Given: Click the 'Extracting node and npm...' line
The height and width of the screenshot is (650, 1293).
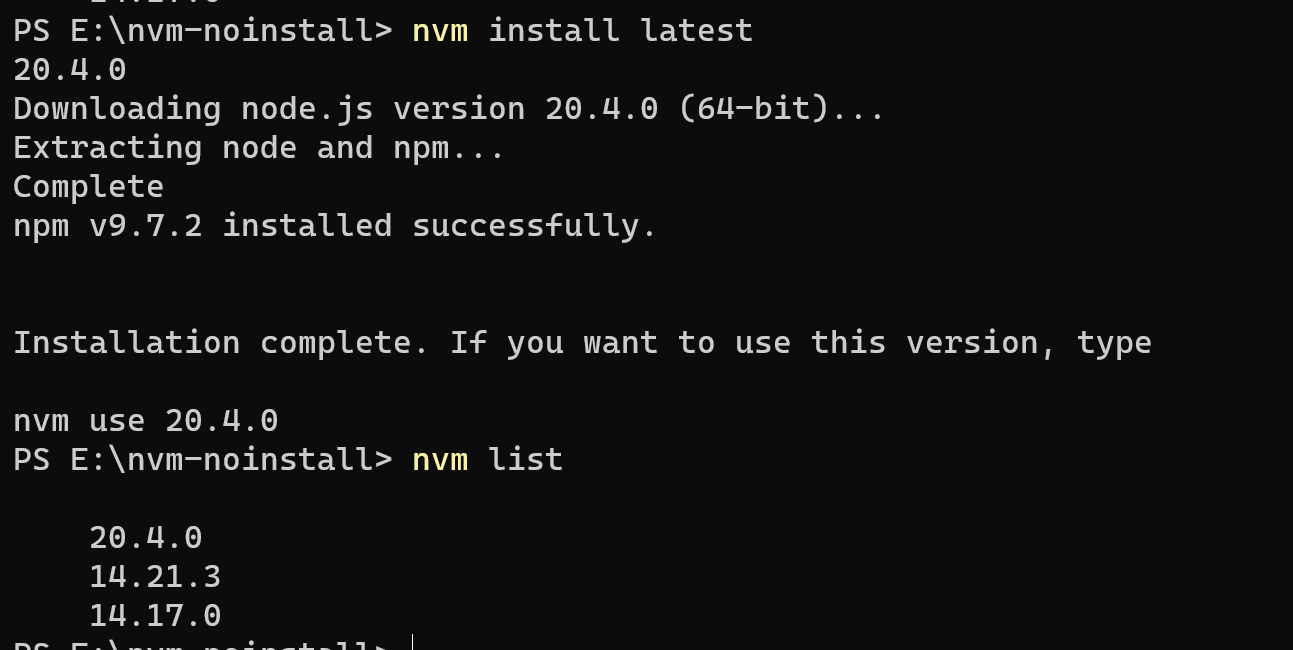Looking at the screenshot, I should pyautogui.click(x=259, y=148).
